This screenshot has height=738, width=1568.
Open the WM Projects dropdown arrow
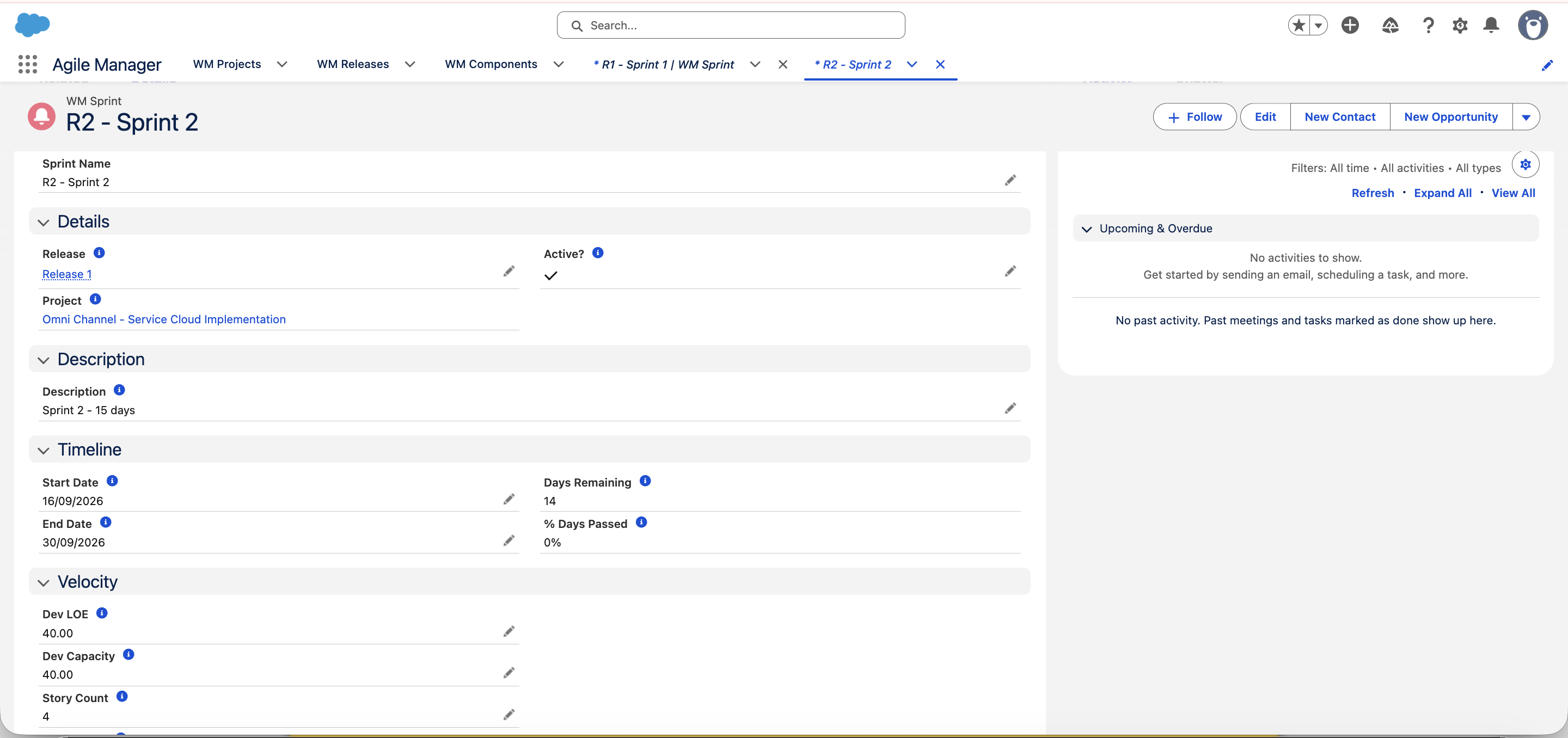[x=282, y=64]
